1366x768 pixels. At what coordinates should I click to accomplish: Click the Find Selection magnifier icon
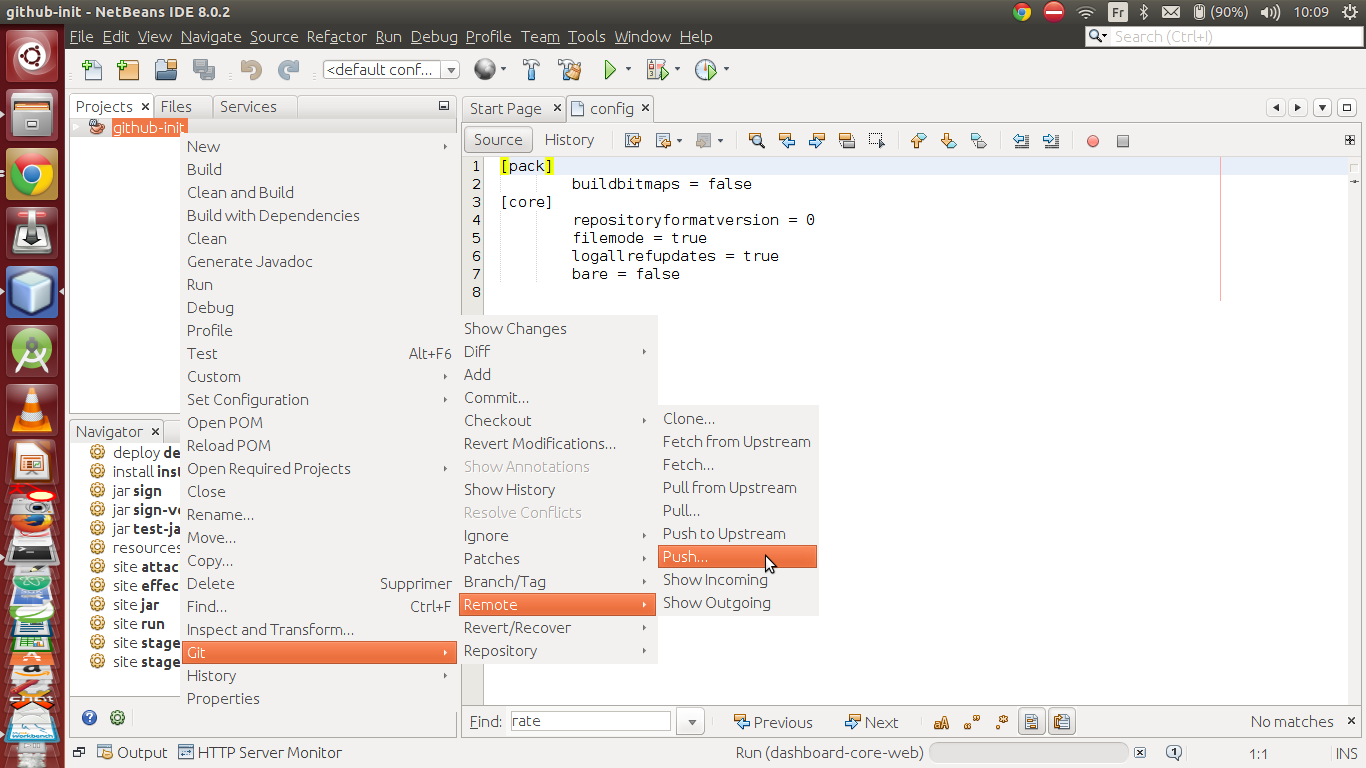click(757, 141)
